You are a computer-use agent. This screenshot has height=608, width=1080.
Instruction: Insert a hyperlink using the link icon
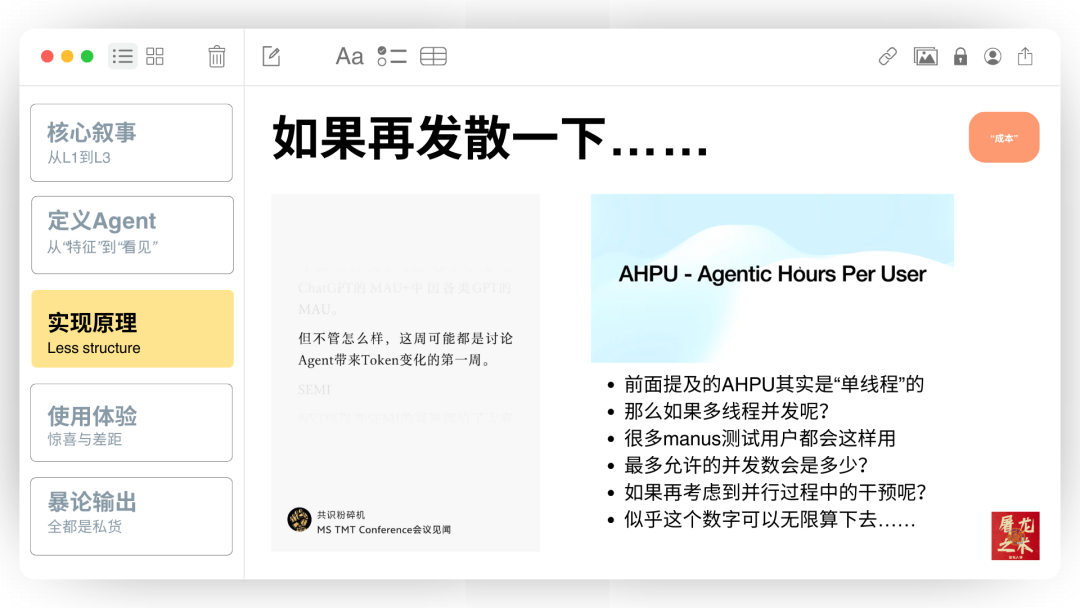coord(887,56)
